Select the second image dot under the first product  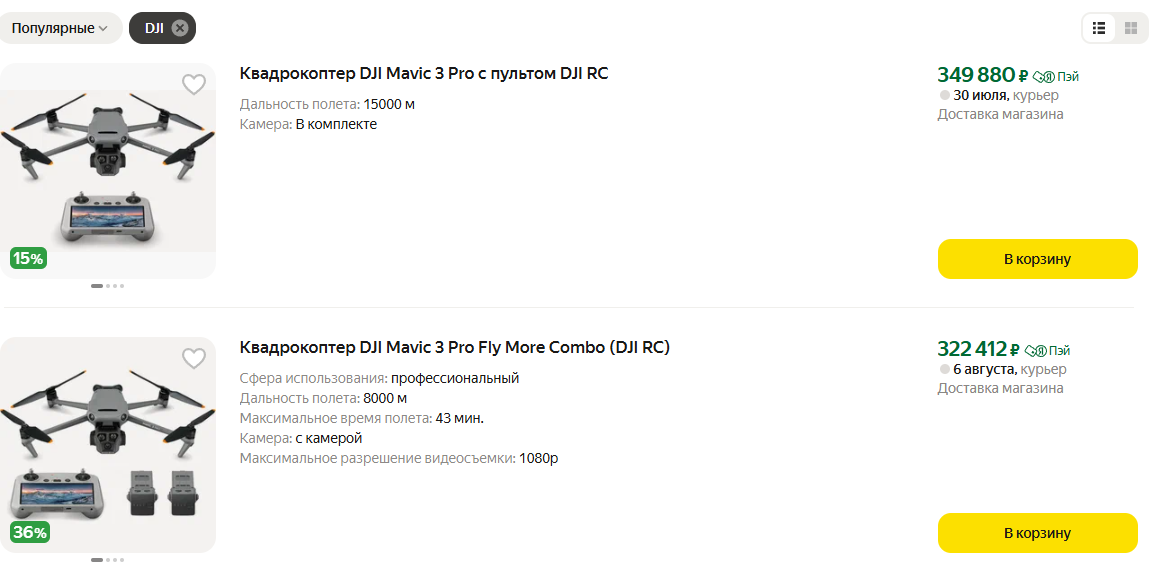(x=108, y=286)
